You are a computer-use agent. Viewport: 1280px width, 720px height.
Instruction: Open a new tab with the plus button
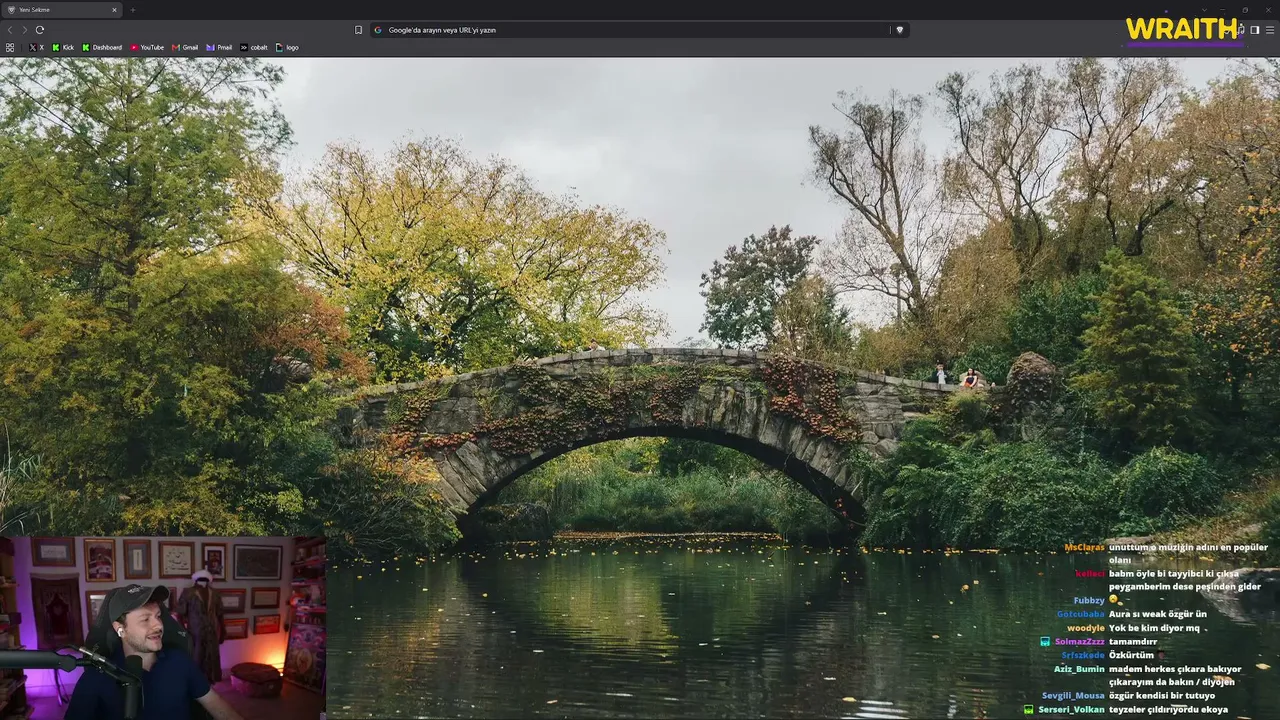132,10
